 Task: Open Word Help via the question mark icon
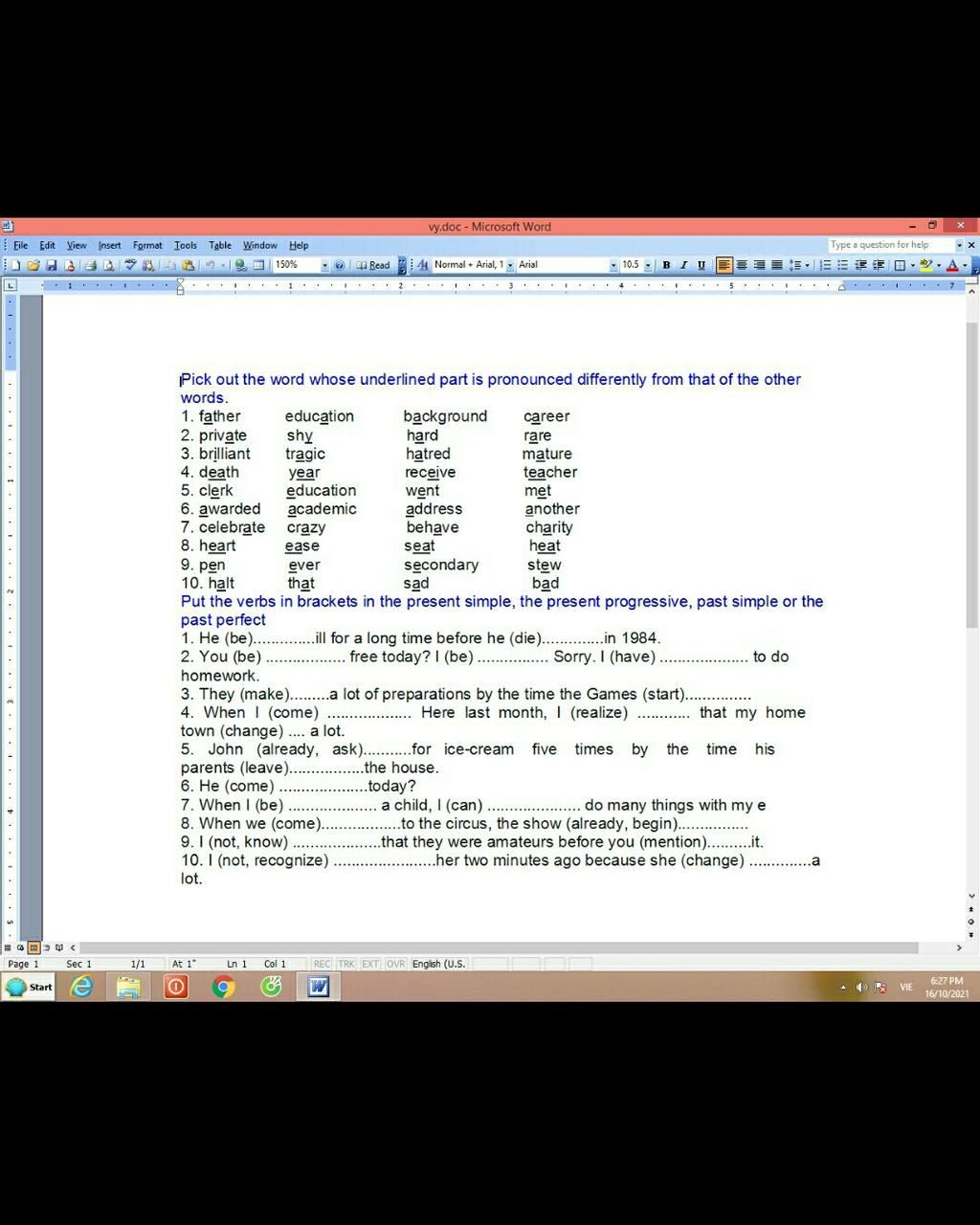(x=340, y=265)
